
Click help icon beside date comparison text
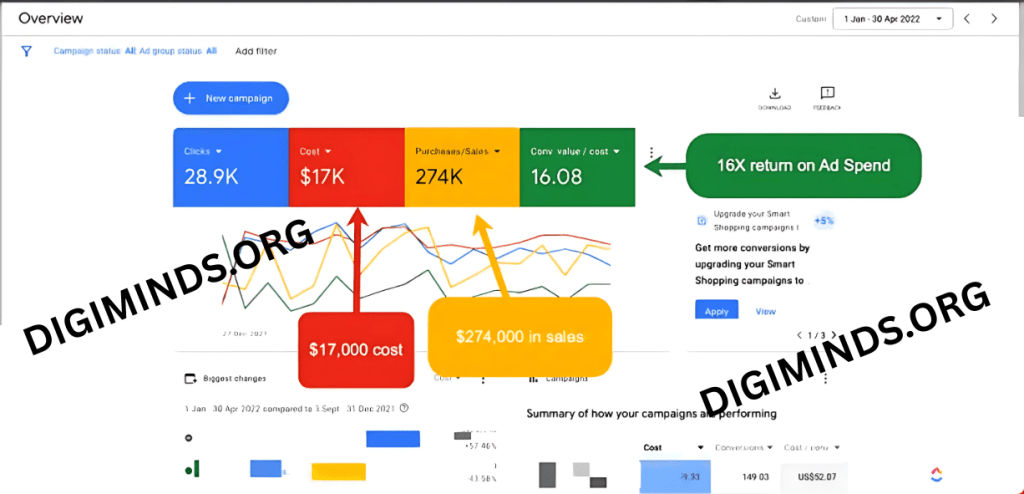coord(404,408)
